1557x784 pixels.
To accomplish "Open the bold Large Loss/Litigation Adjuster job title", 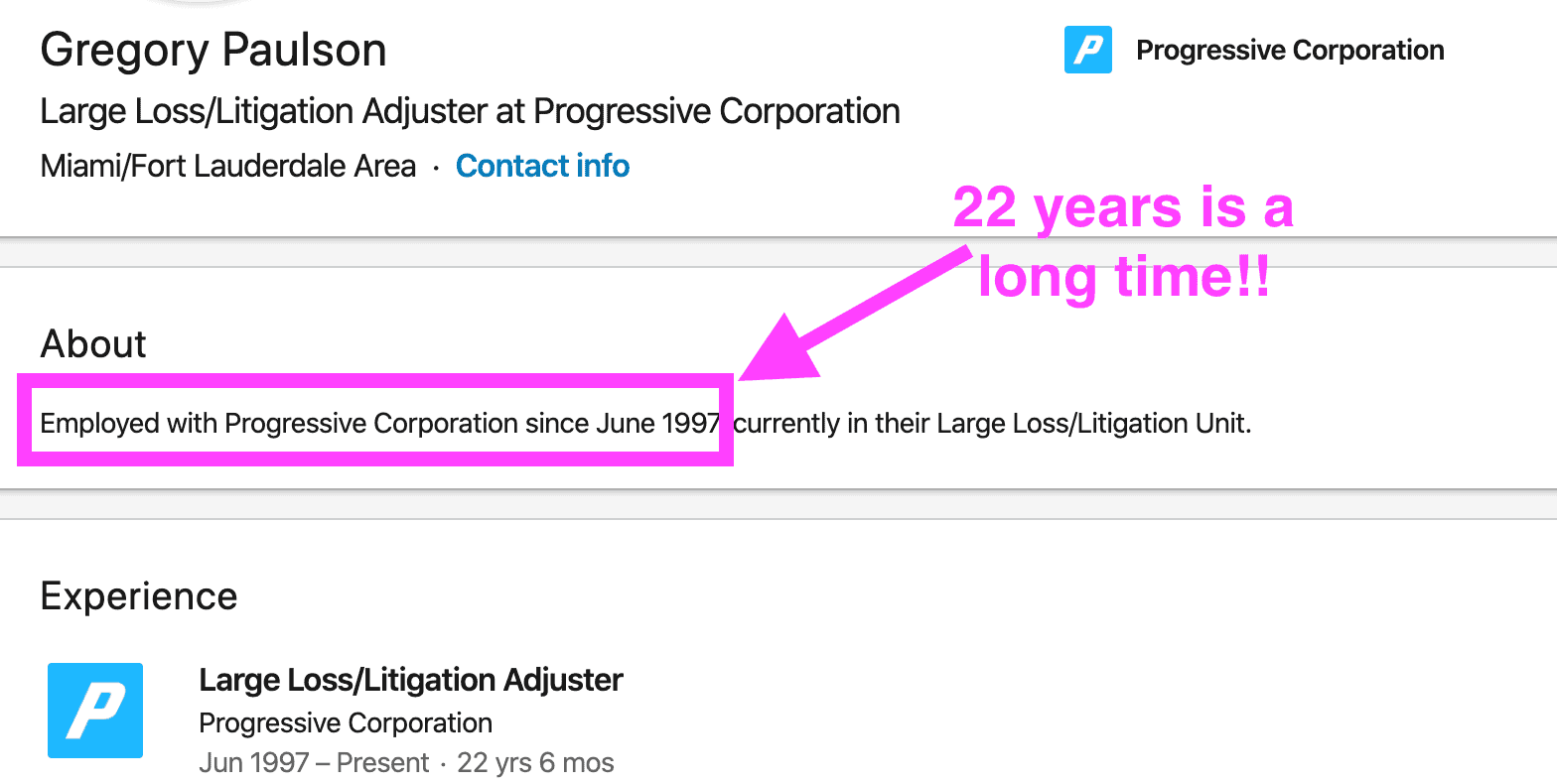I will [411, 680].
